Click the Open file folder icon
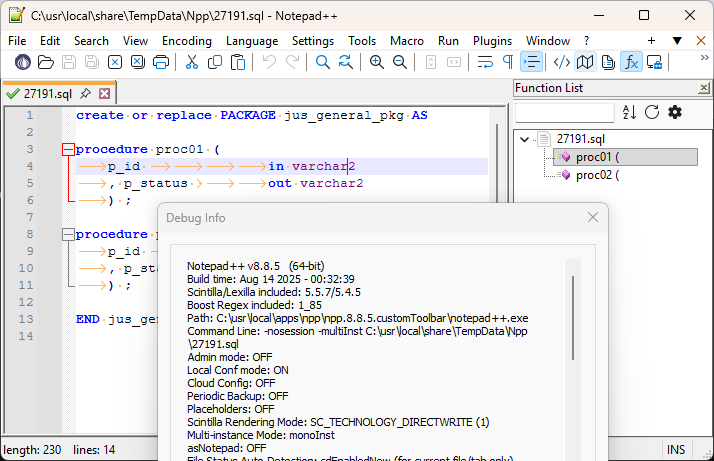Screen dimensions: 714x461 coord(45,62)
